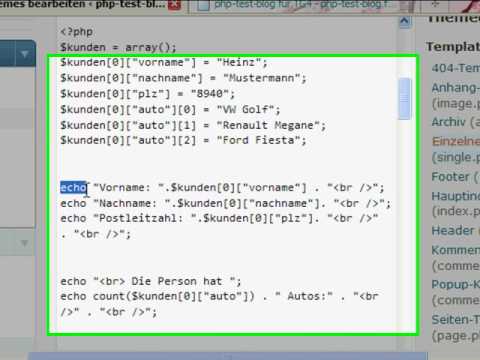Click the echo "Nachname: " code line
Image resolution: width=480 pixels, height=360 pixels.
[x=225, y=203]
